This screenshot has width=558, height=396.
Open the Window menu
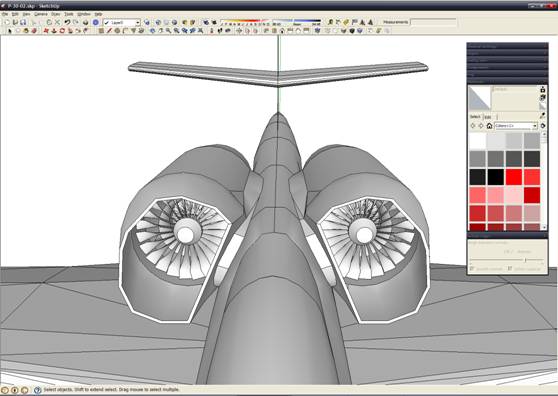[84, 14]
